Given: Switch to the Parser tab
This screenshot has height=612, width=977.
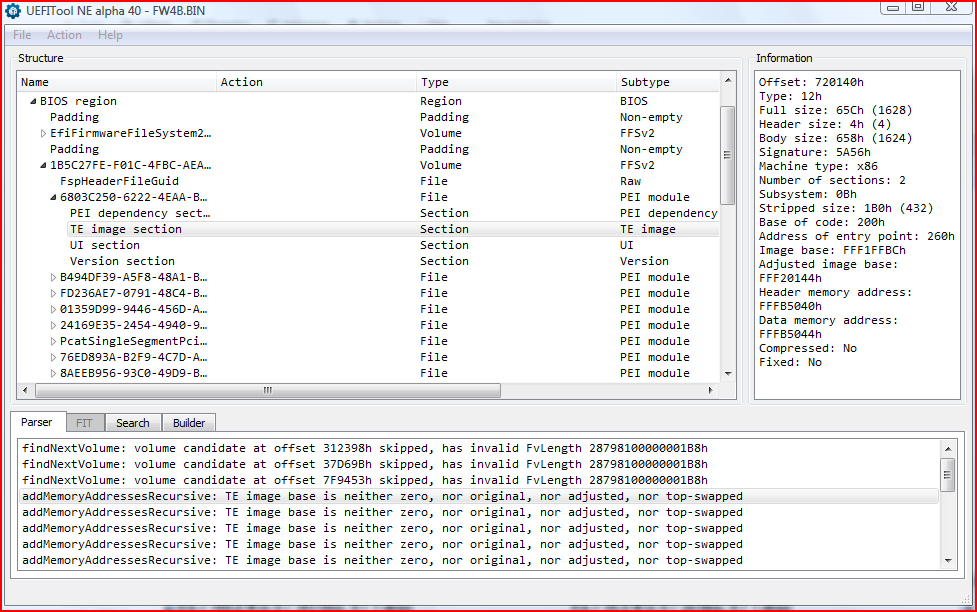Looking at the screenshot, I should click(x=37, y=422).
